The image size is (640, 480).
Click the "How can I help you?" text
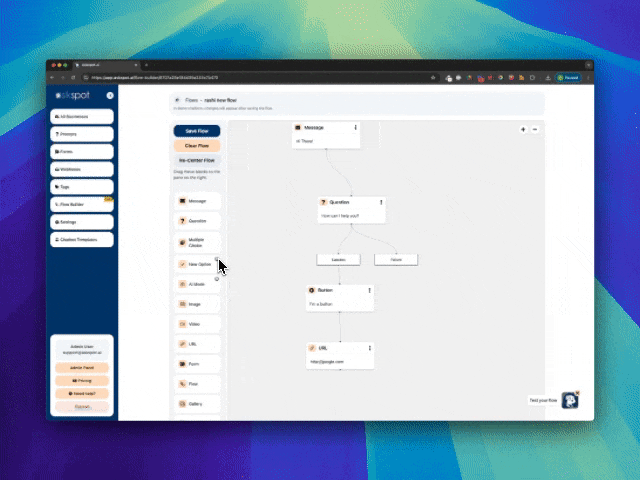[x=340, y=216]
